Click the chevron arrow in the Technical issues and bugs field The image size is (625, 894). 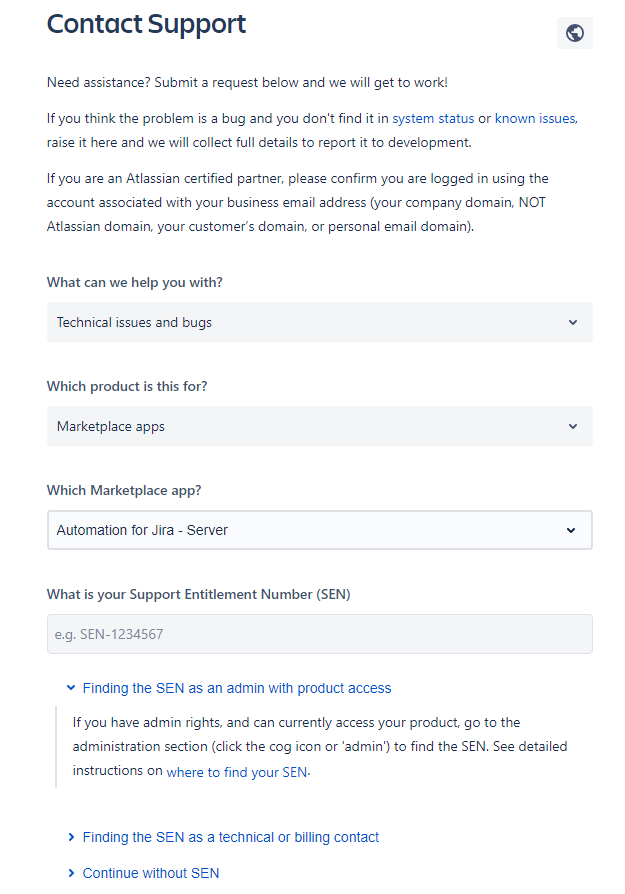point(573,322)
